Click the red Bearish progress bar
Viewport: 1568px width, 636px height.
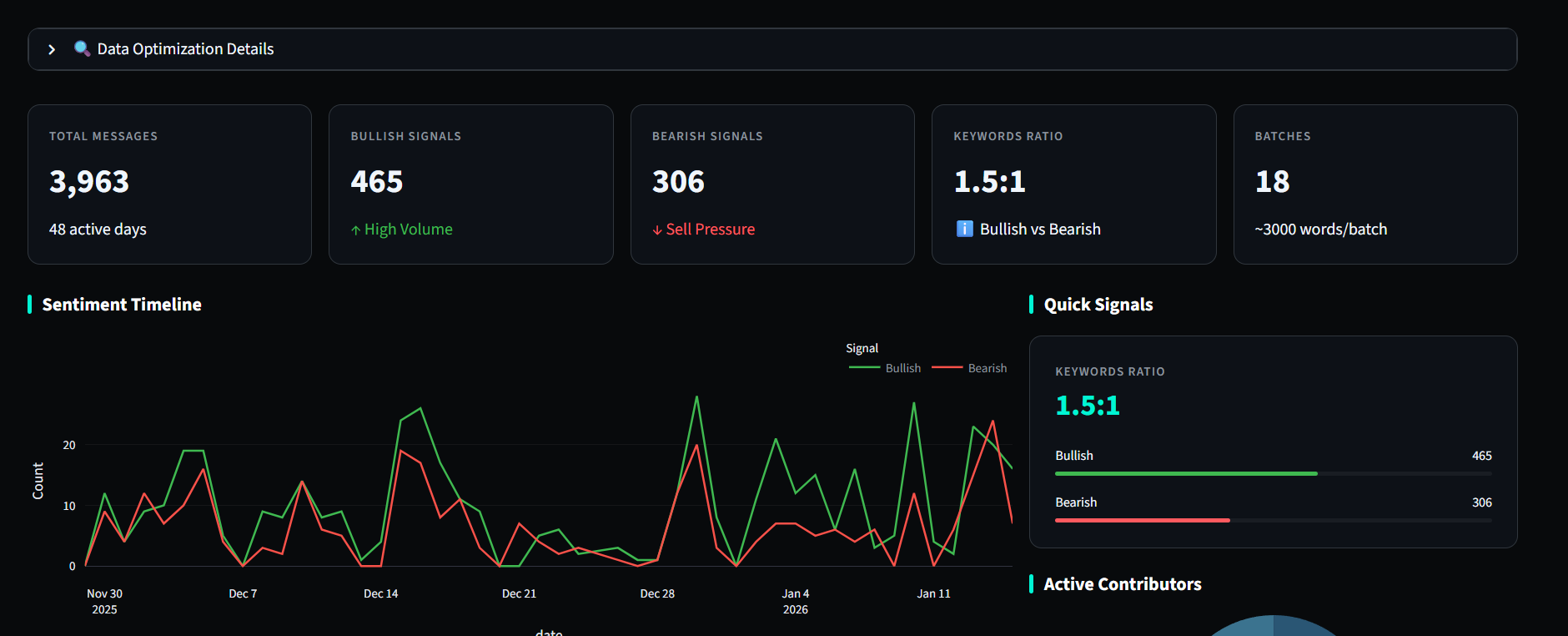(x=1142, y=520)
